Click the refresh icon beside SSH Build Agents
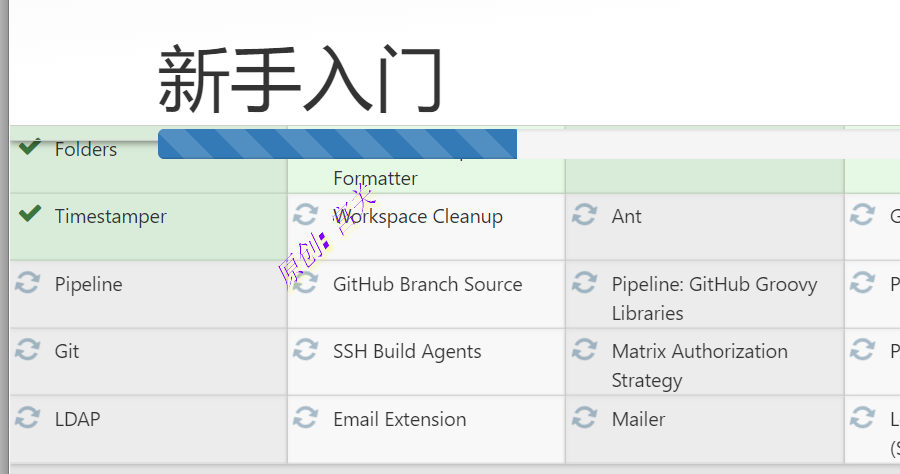Viewport: 900px width, 474px height. point(306,351)
